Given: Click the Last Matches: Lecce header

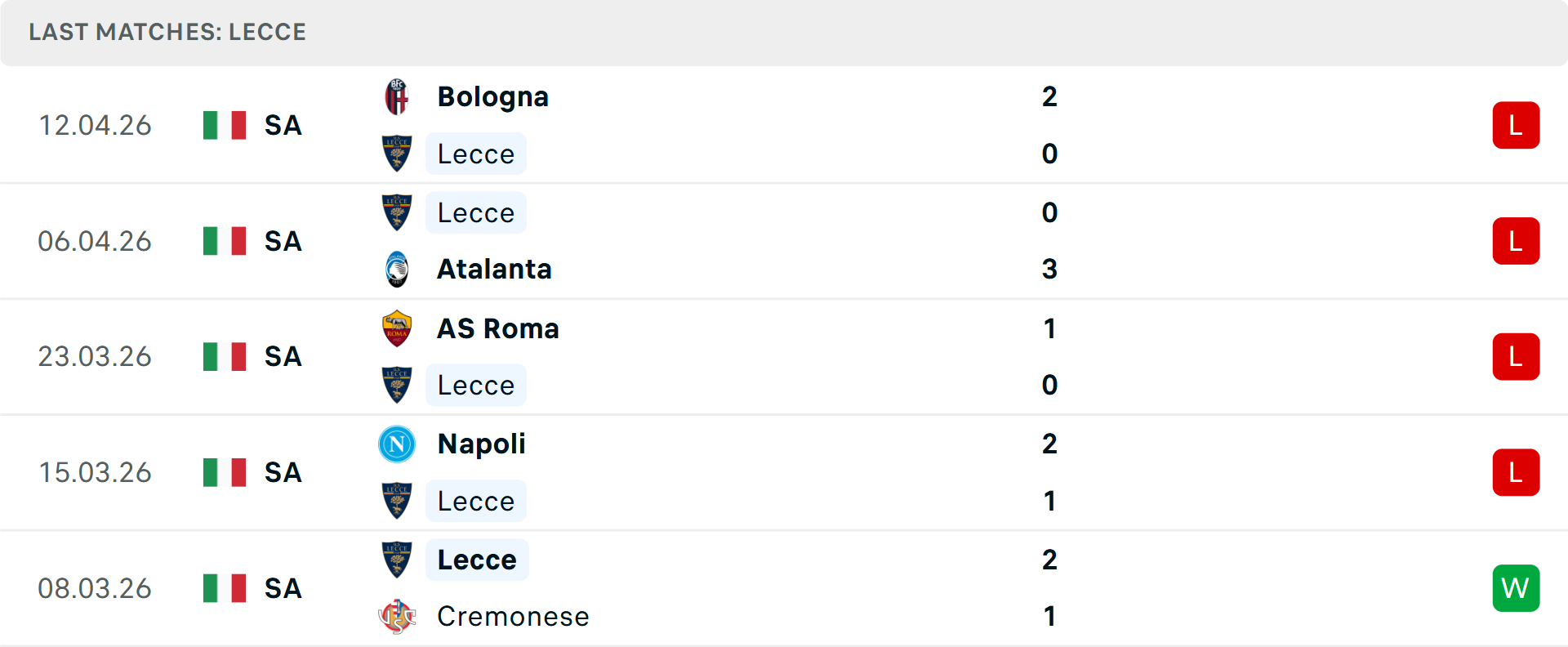Looking at the screenshot, I should point(167,33).
